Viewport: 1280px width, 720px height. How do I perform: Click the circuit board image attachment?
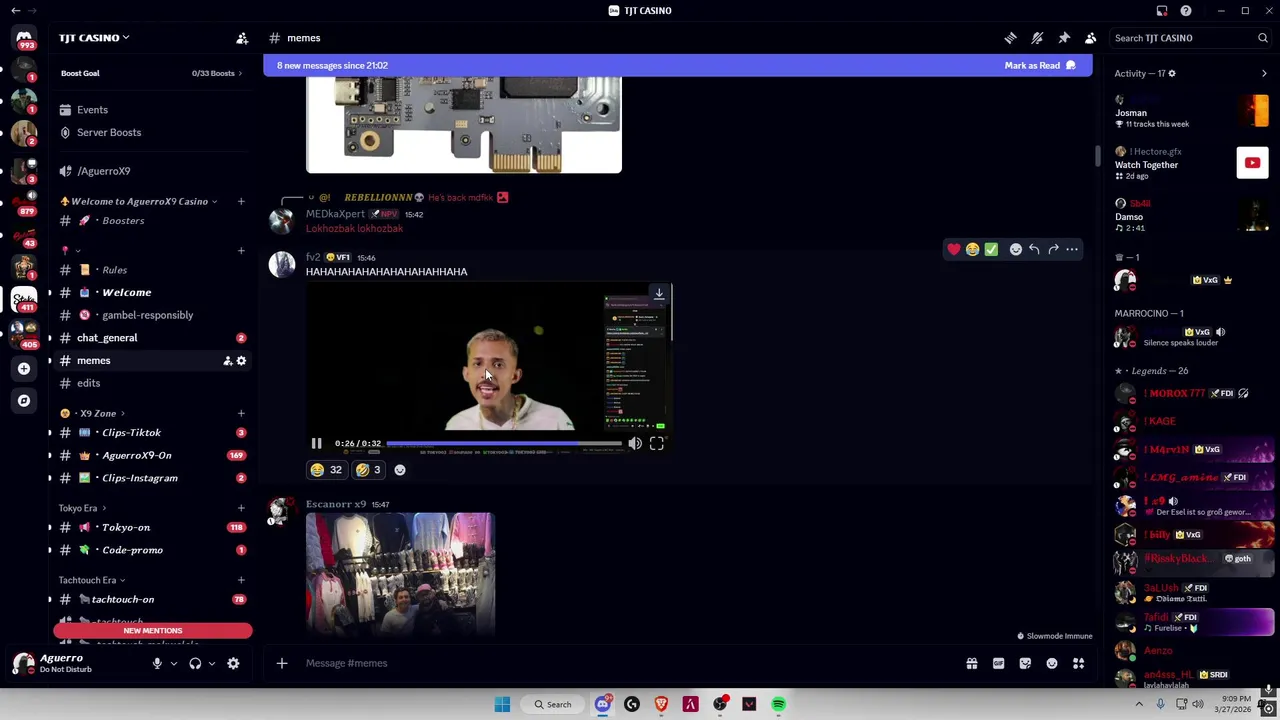click(464, 124)
